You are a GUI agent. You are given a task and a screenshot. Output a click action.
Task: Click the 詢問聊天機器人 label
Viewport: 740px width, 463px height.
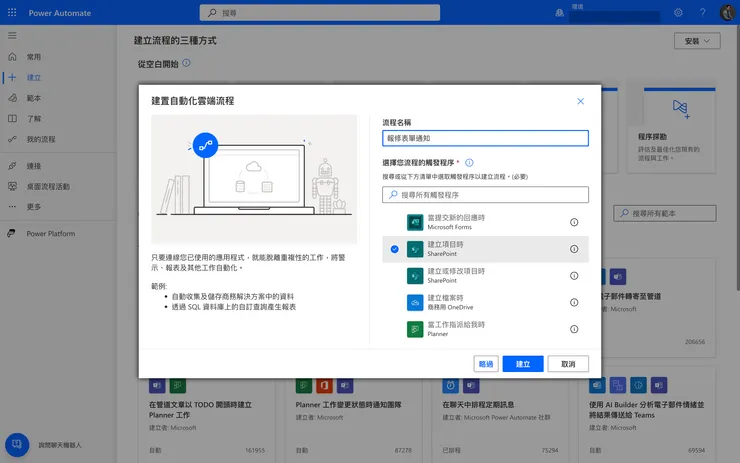pyautogui.click(x=60, y=445)
